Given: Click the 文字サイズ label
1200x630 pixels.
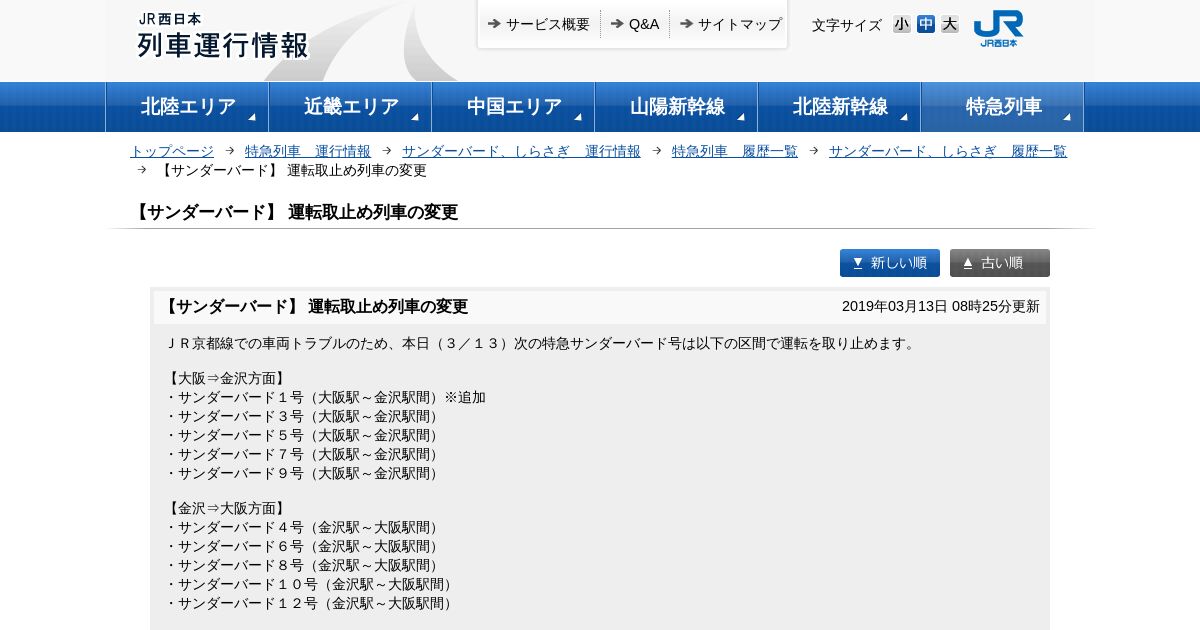Looking at the screenshot, I should 847,25.
